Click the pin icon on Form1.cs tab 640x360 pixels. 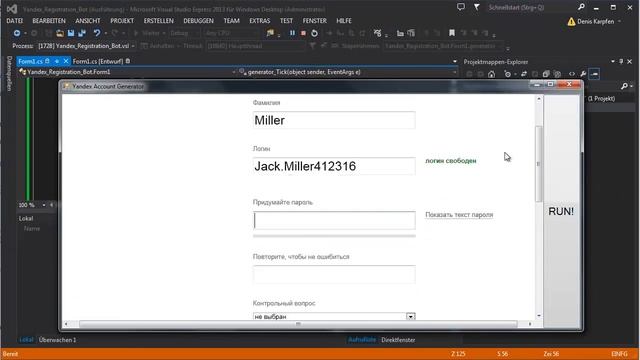57,61
